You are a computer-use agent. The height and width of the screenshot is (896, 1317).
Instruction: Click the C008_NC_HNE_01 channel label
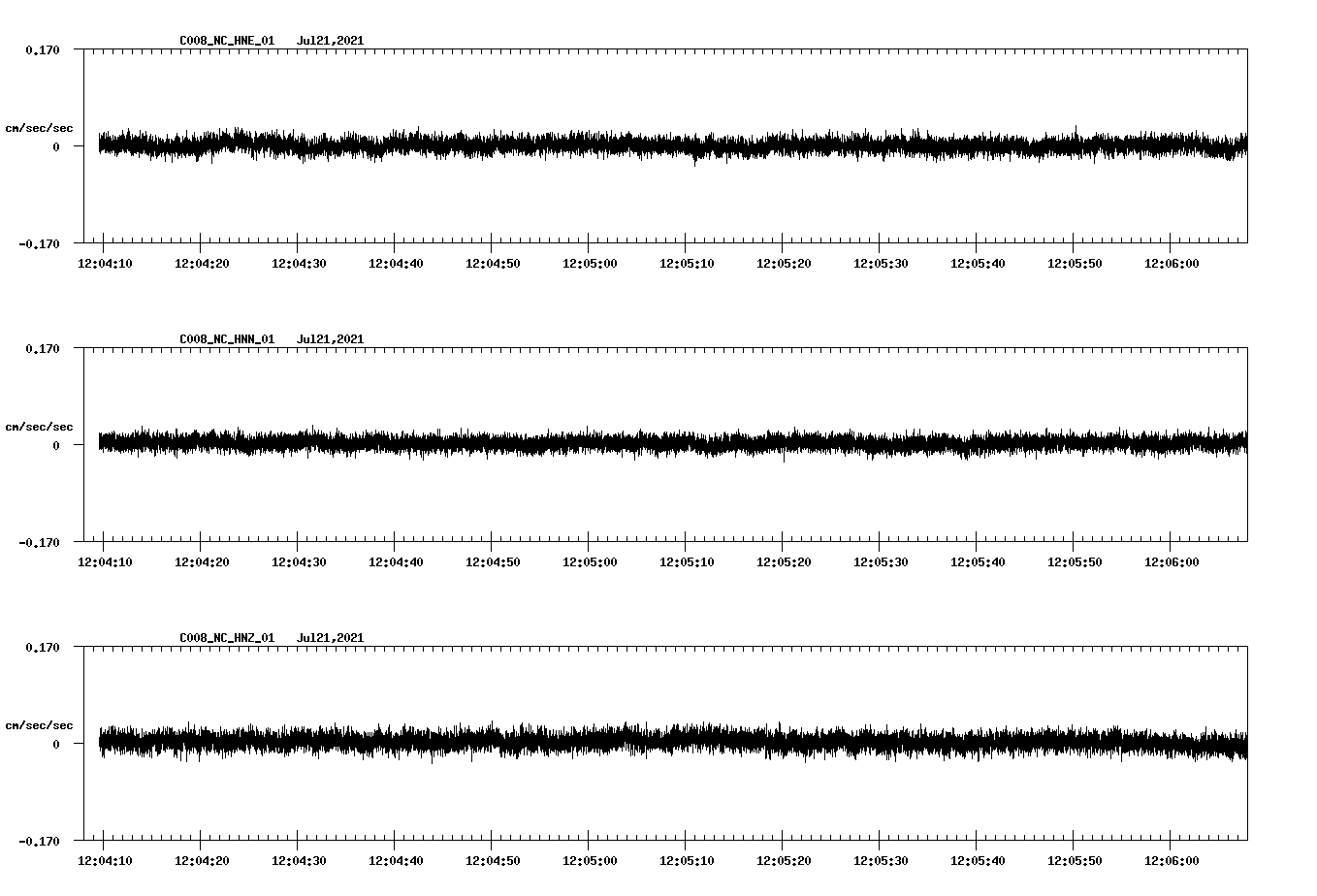(225, 40)
